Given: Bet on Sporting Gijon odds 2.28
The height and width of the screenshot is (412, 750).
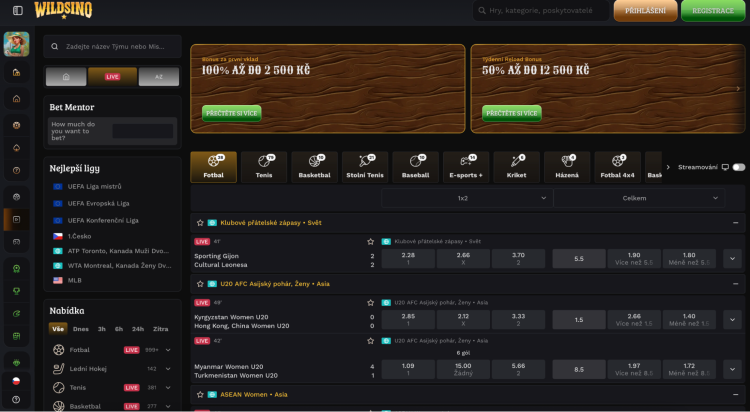Looking at the screenshot, I should coord(408,258).
